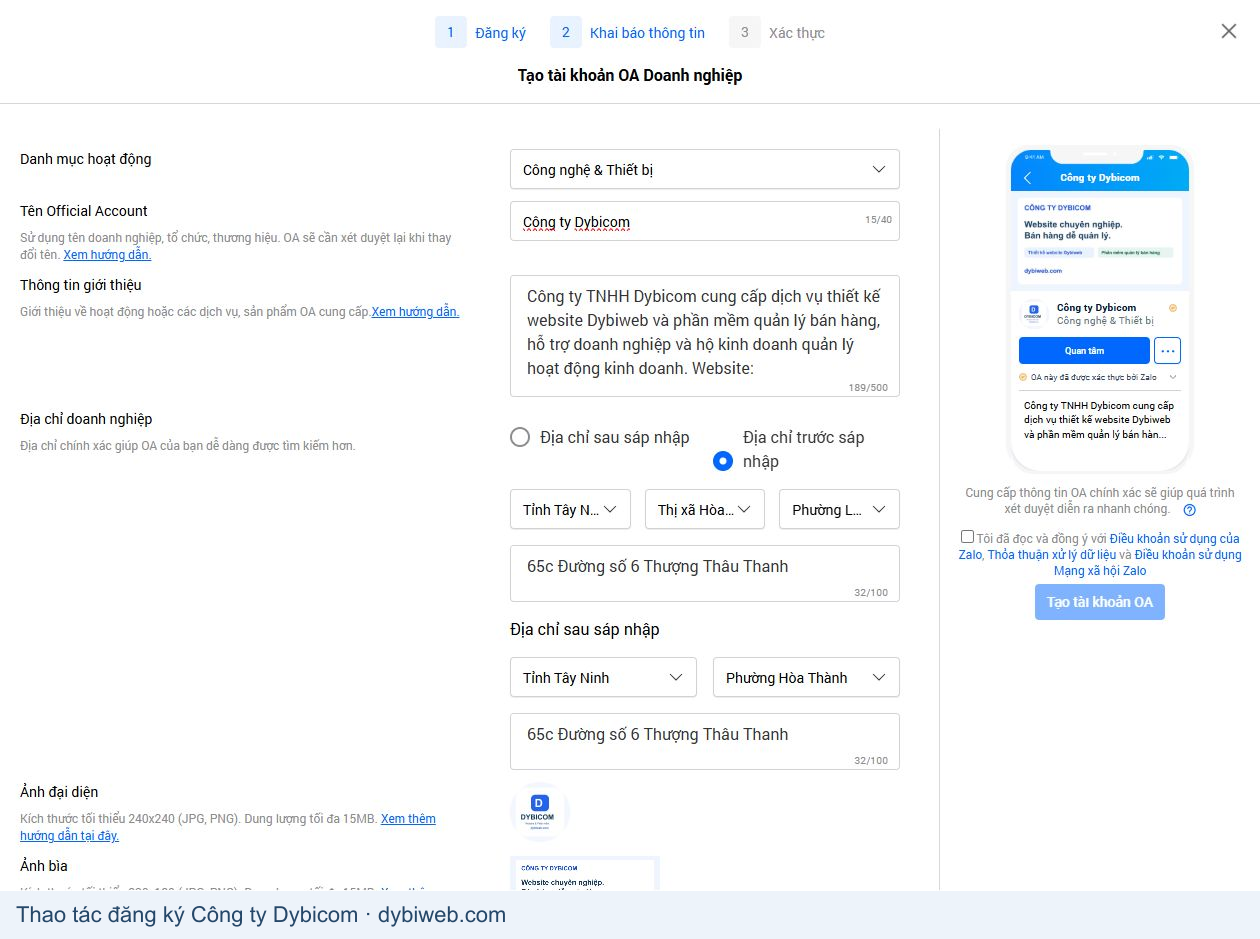Click the Dybicom avatar image thumbnail
Screen dimensions: 1260x939
pos(540,812)
